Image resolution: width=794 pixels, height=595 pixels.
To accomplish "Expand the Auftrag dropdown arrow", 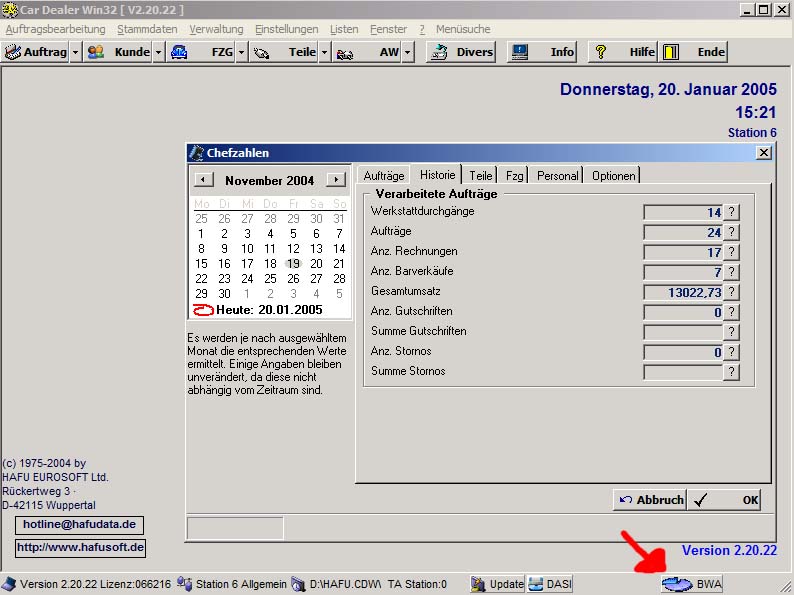I will tap(76, 52).
